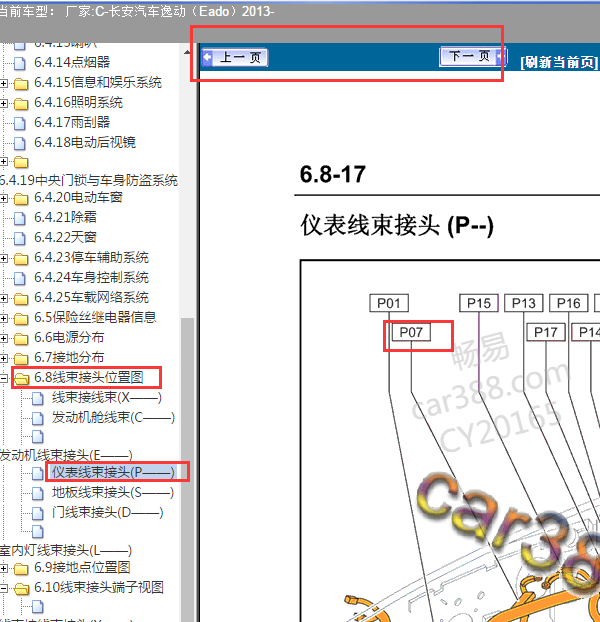Click the document icon beside 线束接线束(X——)
600x622 pixels.
tap(38, 398)
